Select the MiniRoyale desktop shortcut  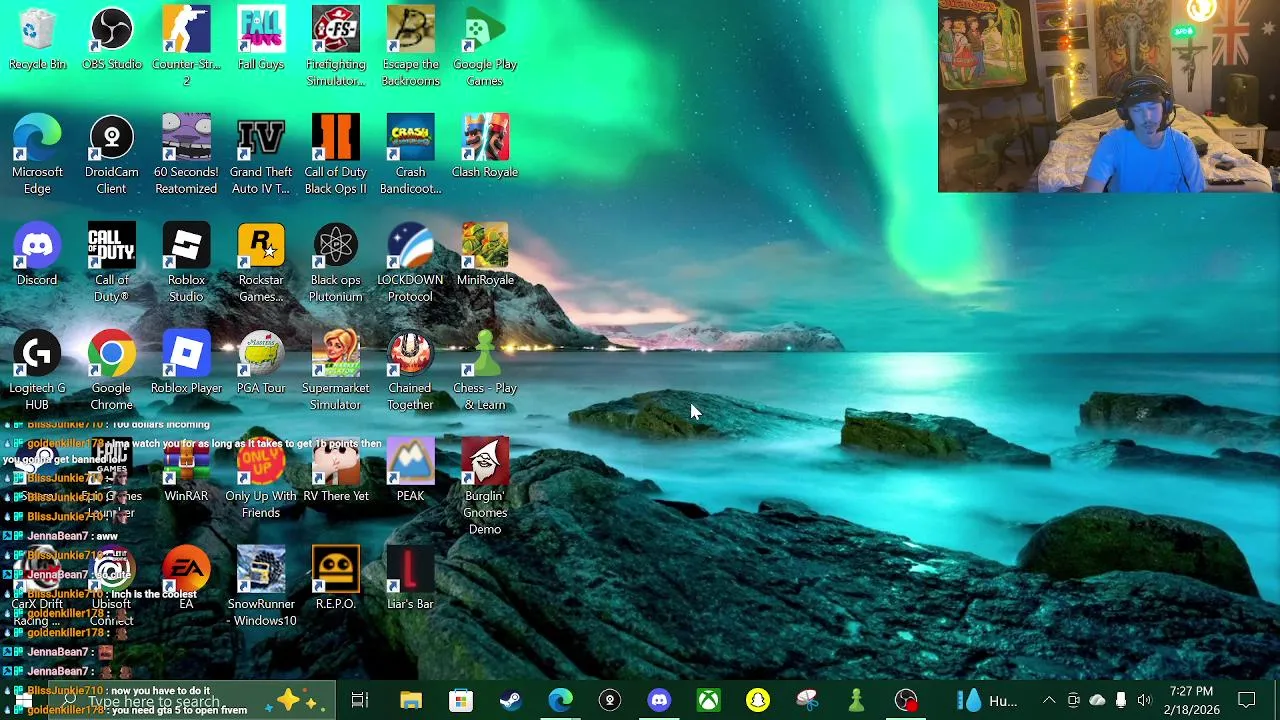click(485, 256)
